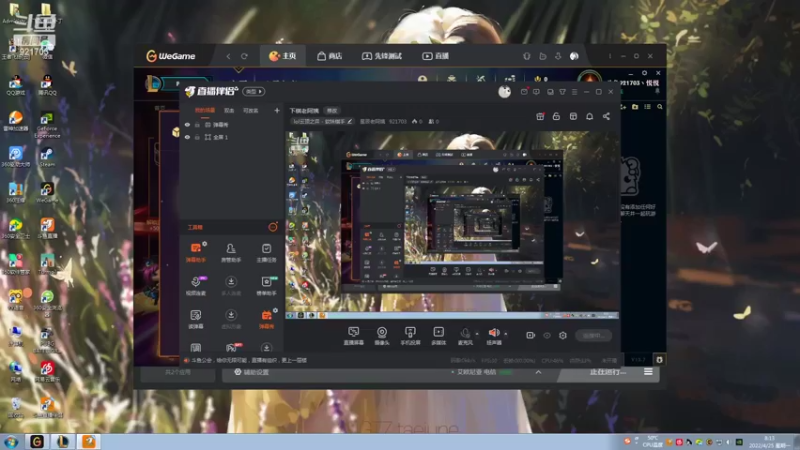Click WeGame back arrow
Image resolution: width=800 pixels, height=450 pixels.
click(x=228, y=56)
